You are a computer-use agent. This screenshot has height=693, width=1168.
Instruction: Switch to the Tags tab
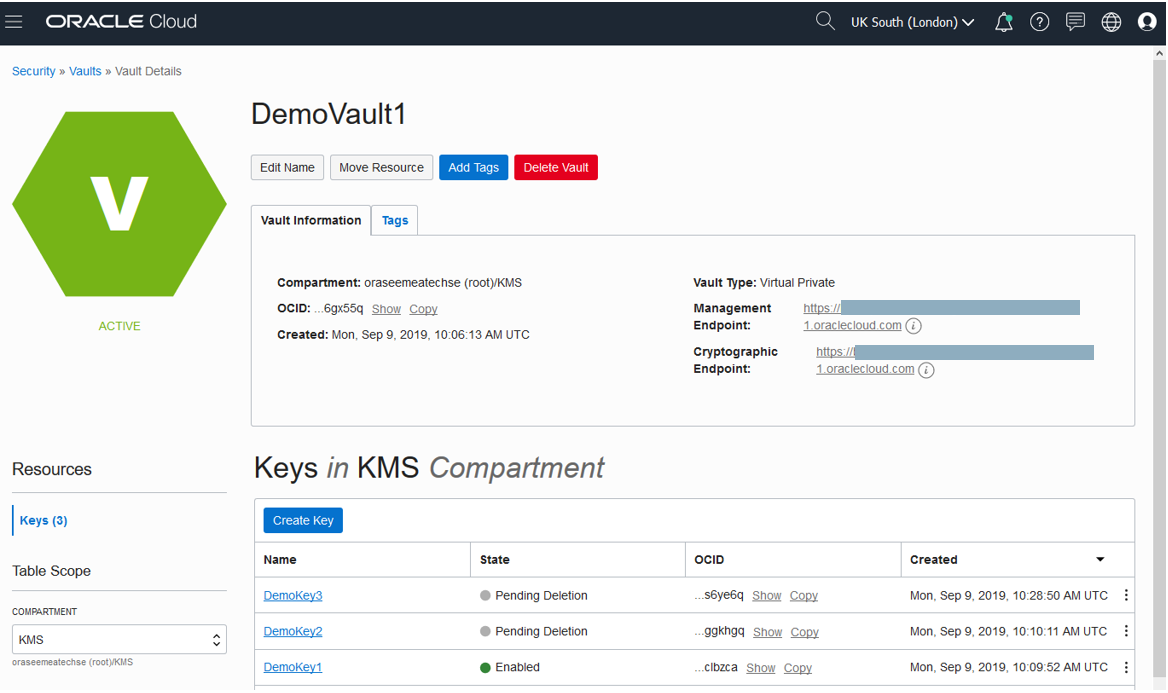395,221
